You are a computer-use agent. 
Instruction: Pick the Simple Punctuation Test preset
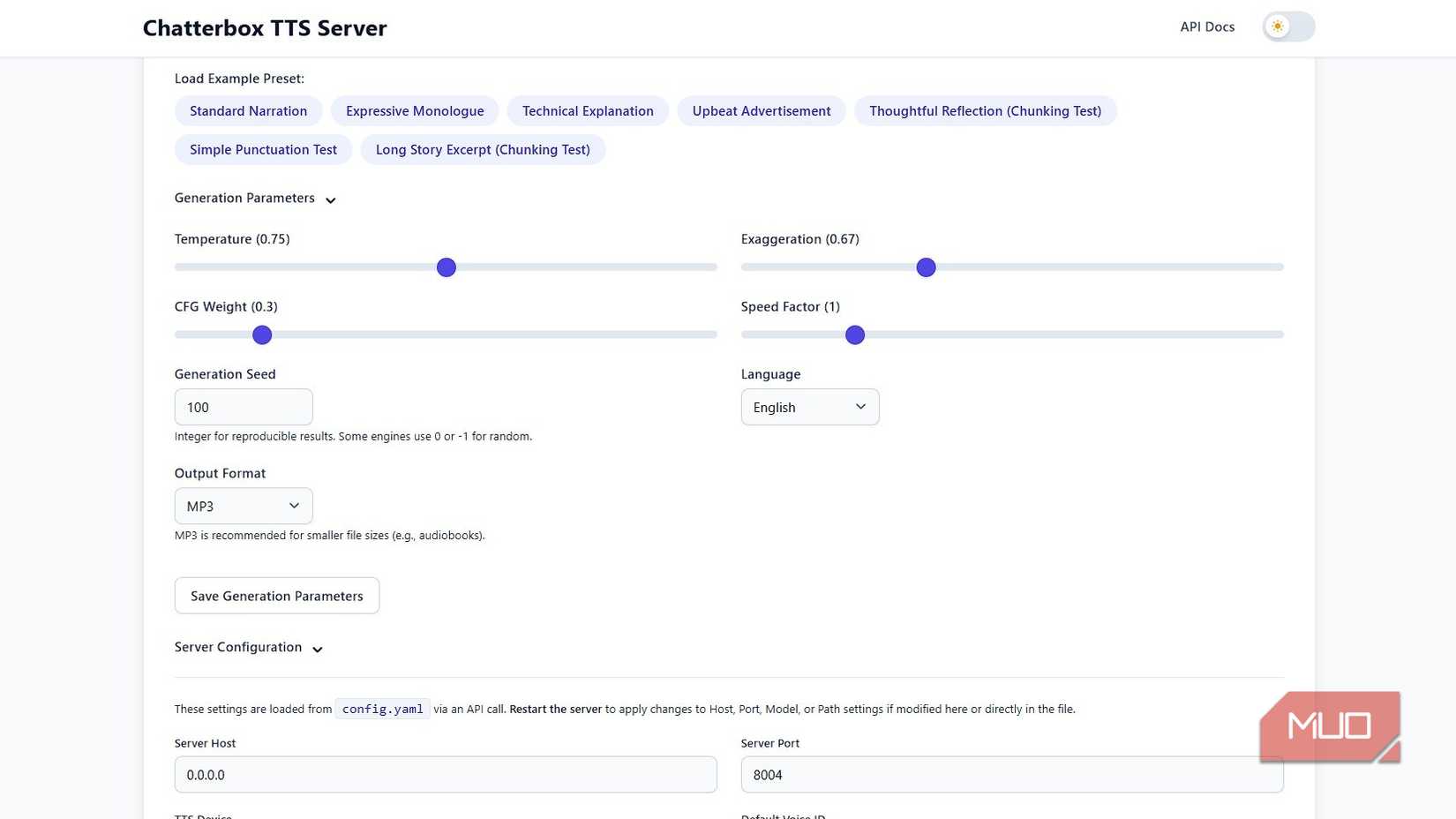263,150
